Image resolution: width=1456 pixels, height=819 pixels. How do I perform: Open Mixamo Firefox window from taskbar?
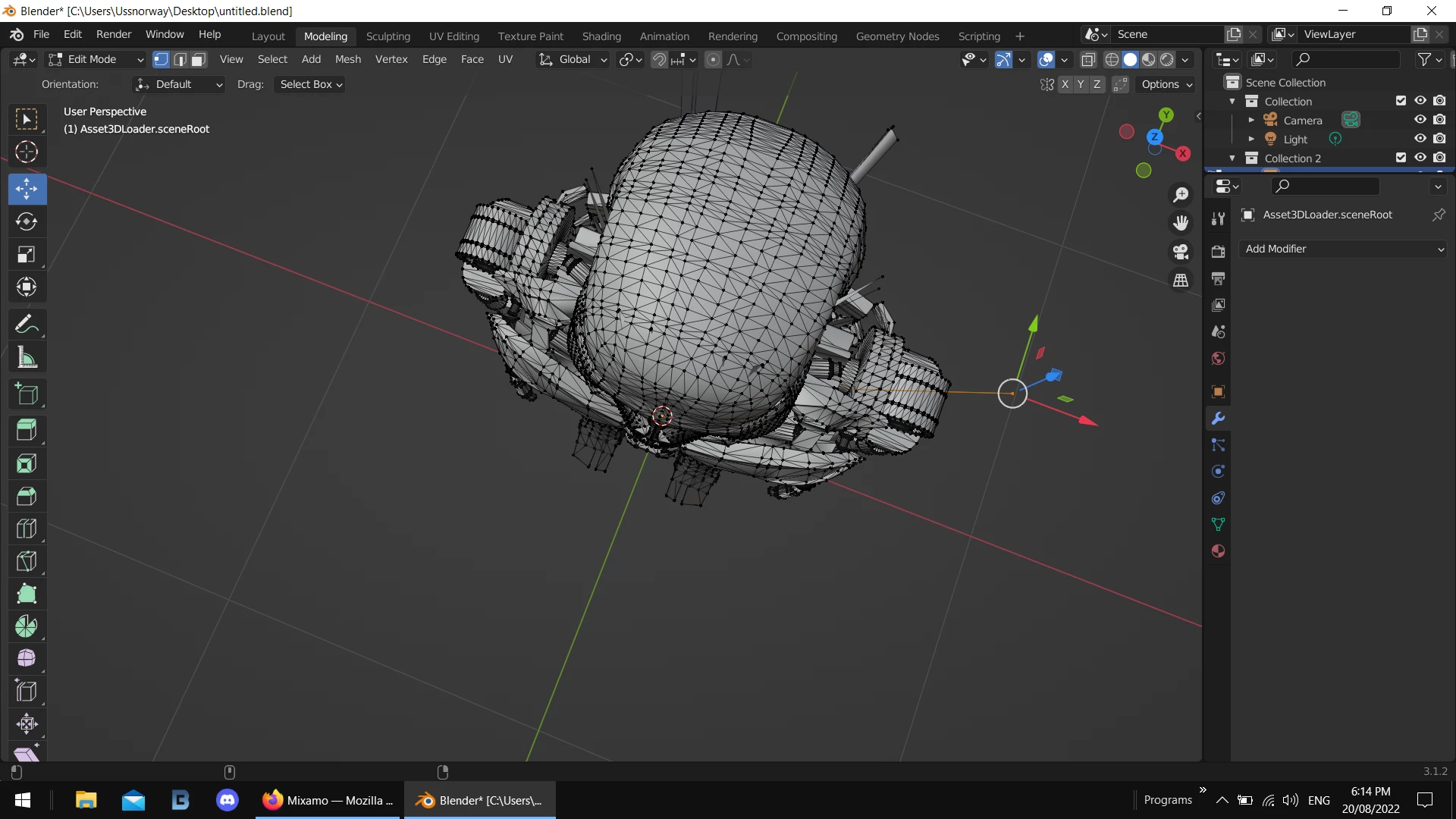tap(328, 800)
